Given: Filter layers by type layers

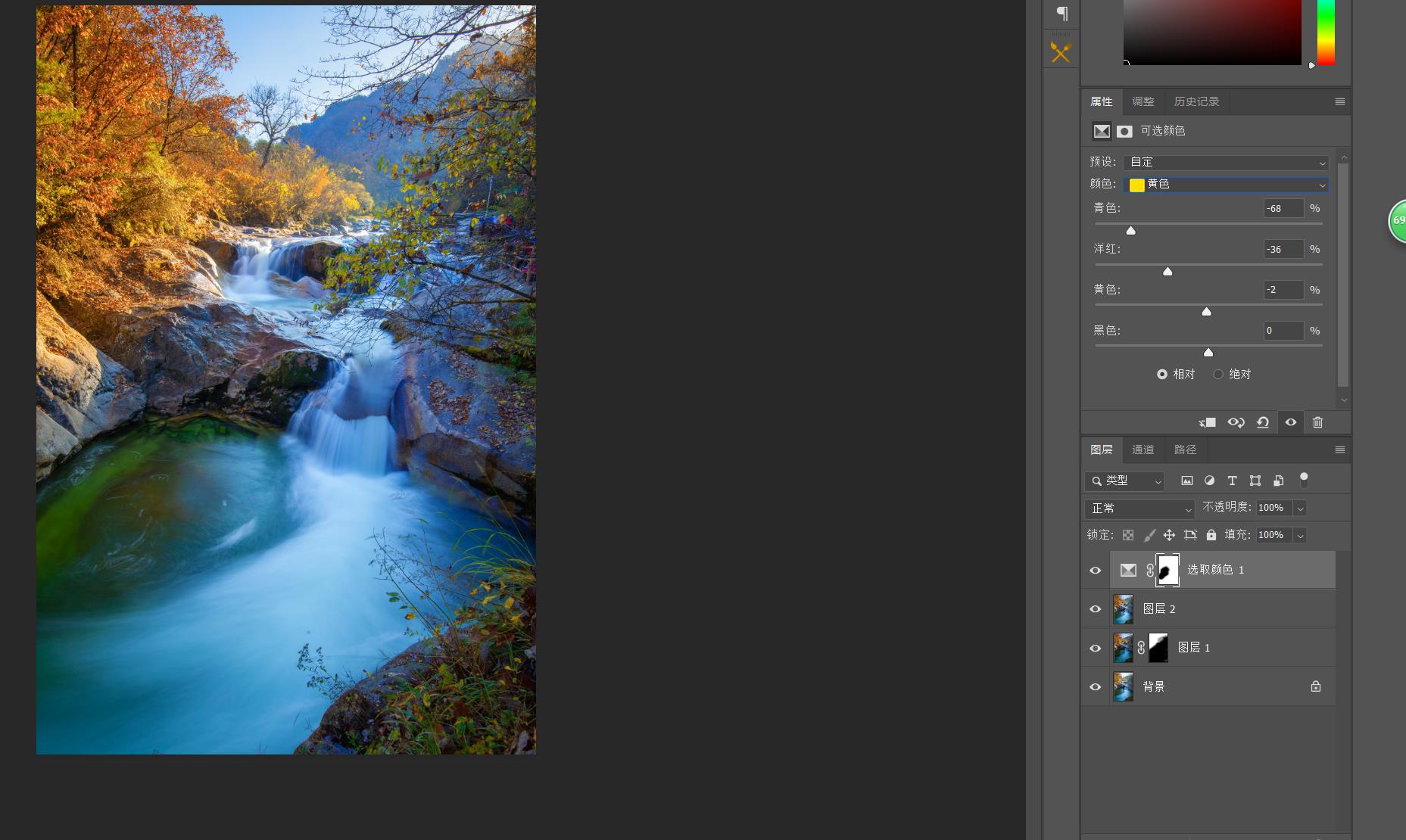Looking at the screenshot, I should coord(1232,481).
